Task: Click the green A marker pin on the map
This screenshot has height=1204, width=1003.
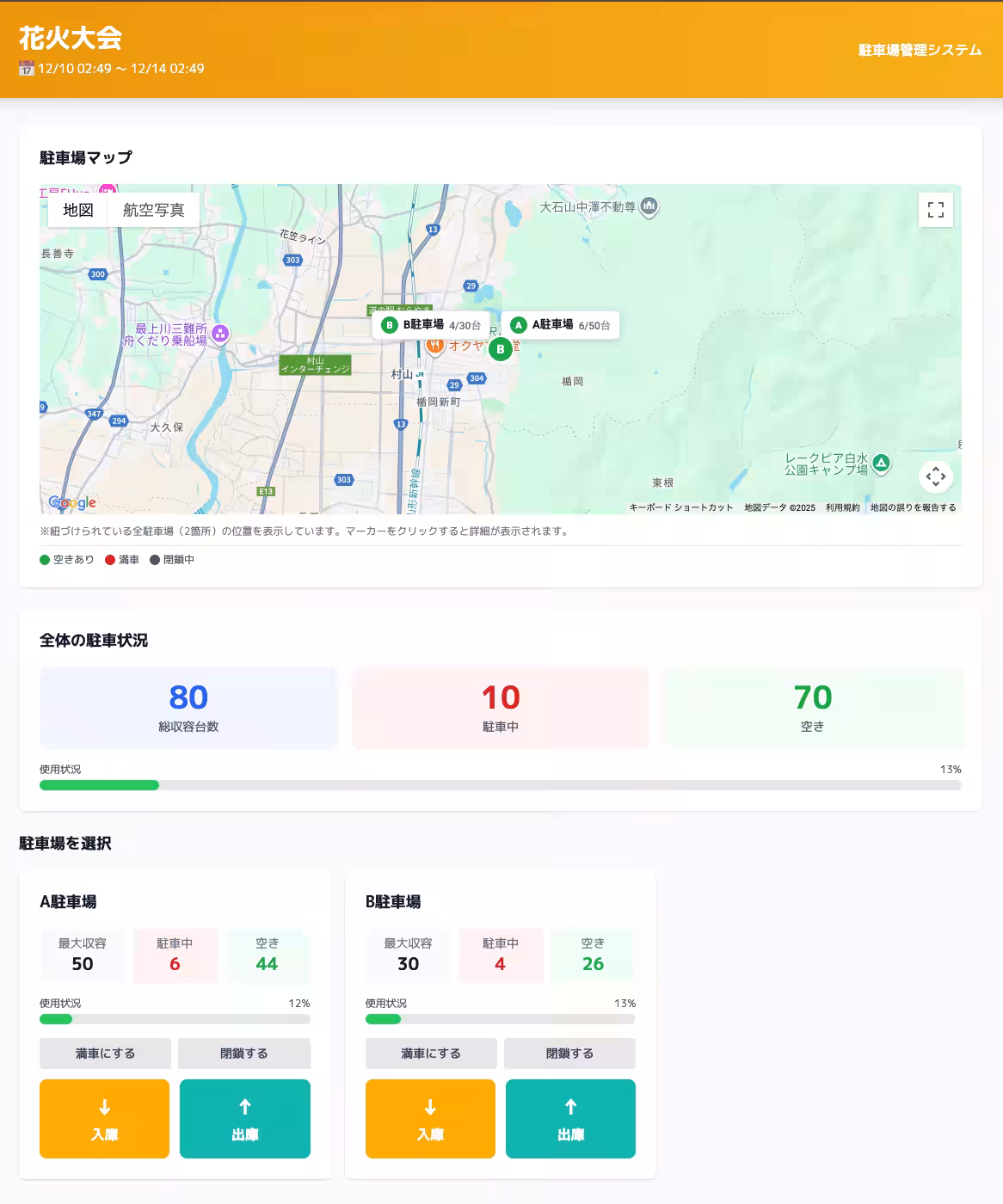Action: point(518,325)
